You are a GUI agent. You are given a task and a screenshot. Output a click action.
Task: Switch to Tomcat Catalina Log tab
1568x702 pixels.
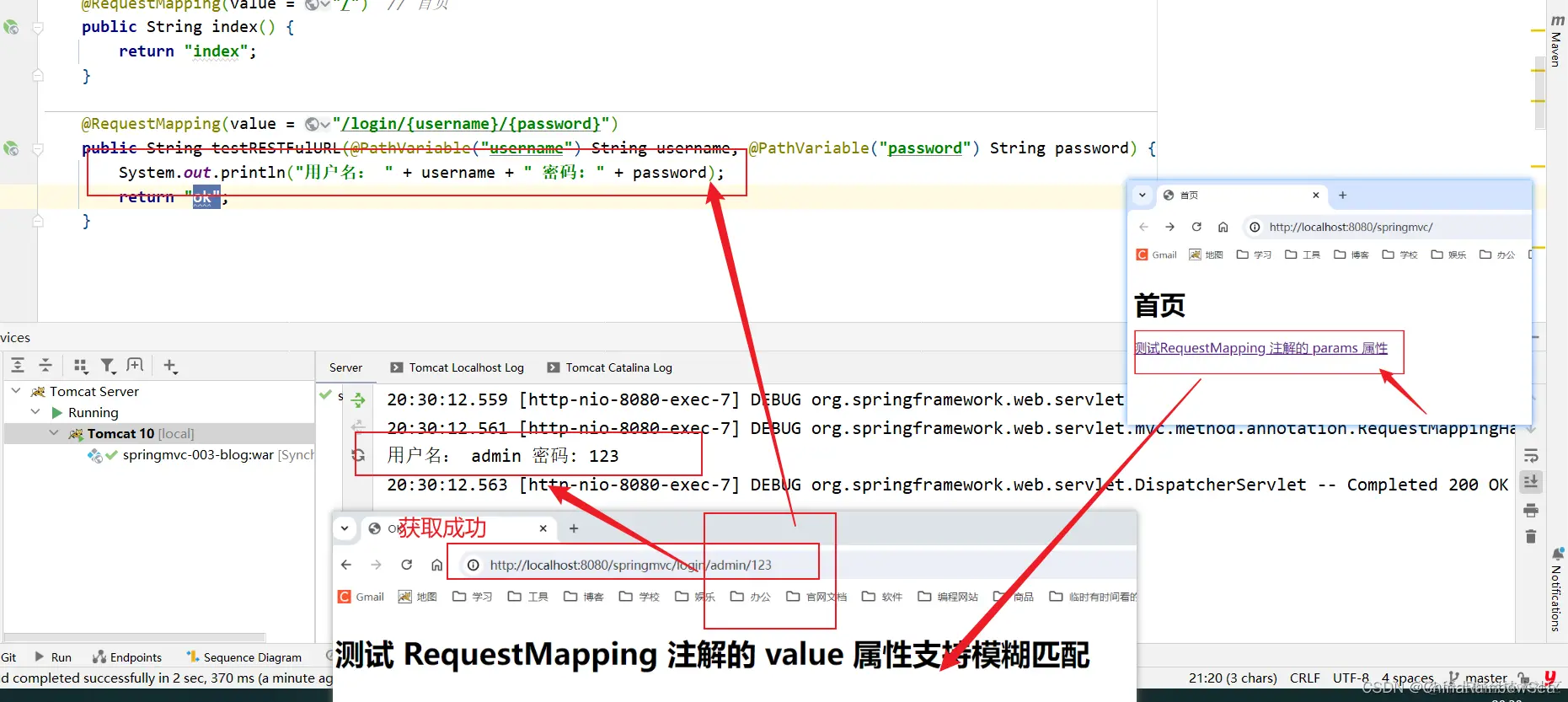610,367
